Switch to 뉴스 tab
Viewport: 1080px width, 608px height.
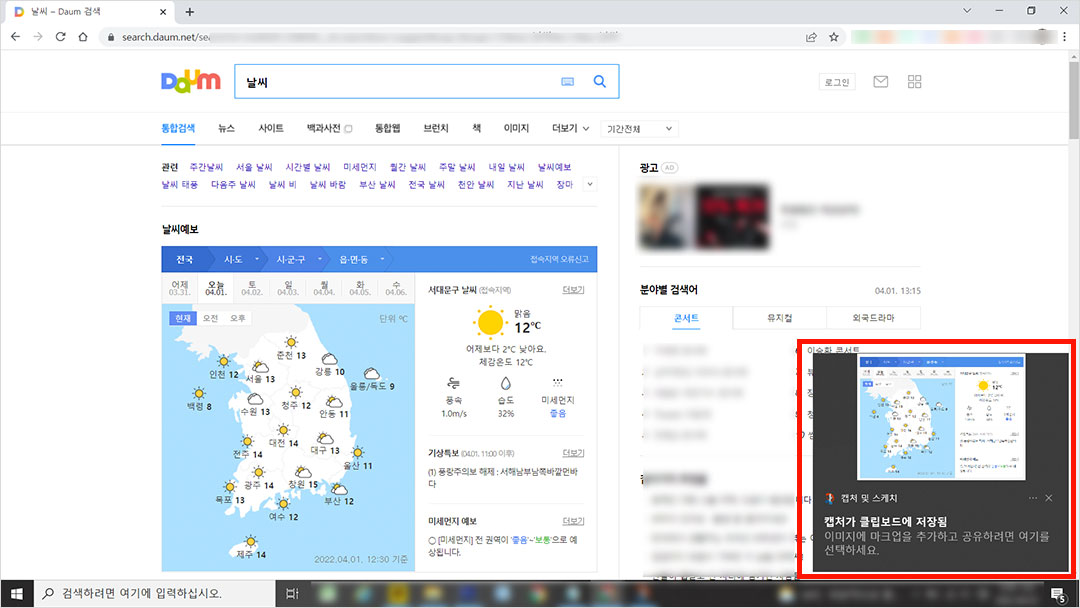click(x=227, y=128)
